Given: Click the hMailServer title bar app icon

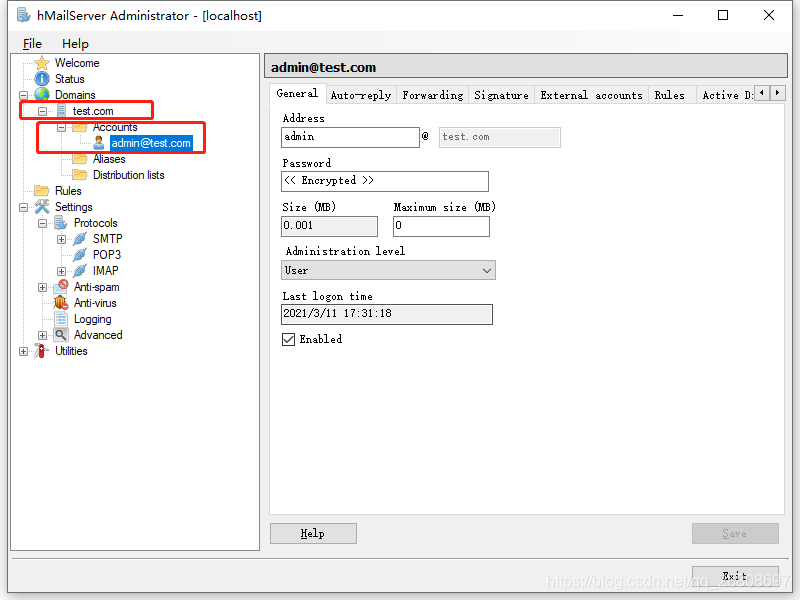Looking at the screenshot, I should pyautogui.click(x=23, y=15).
